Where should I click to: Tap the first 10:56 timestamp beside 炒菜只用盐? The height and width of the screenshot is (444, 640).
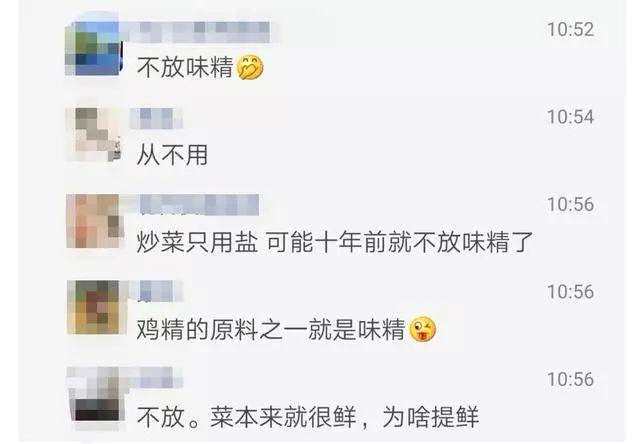[570, 204]
